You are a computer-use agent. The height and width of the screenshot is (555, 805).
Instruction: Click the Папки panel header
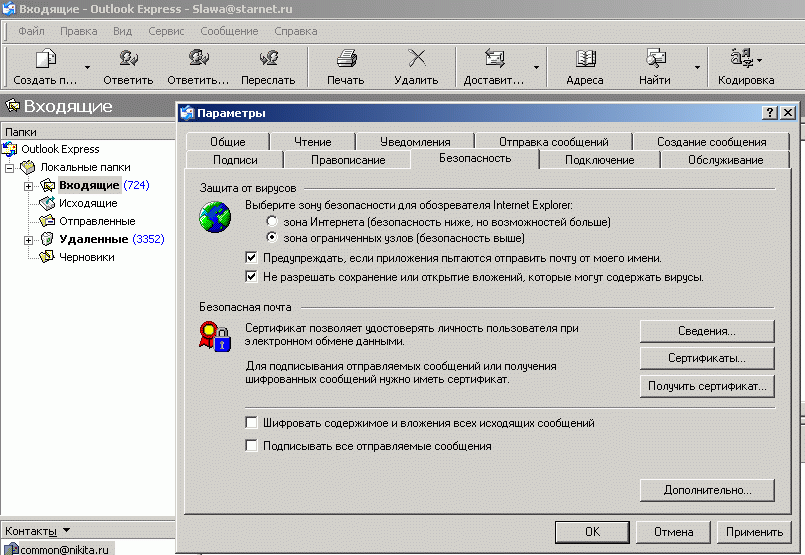click(88, 131)
